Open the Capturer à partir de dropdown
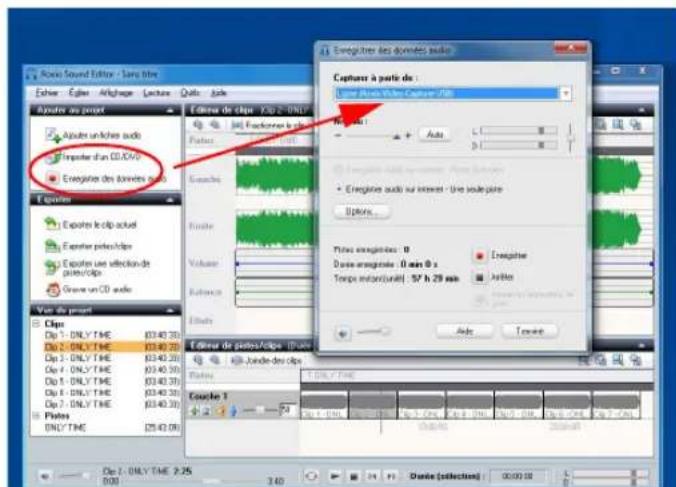 coord(566,93)
